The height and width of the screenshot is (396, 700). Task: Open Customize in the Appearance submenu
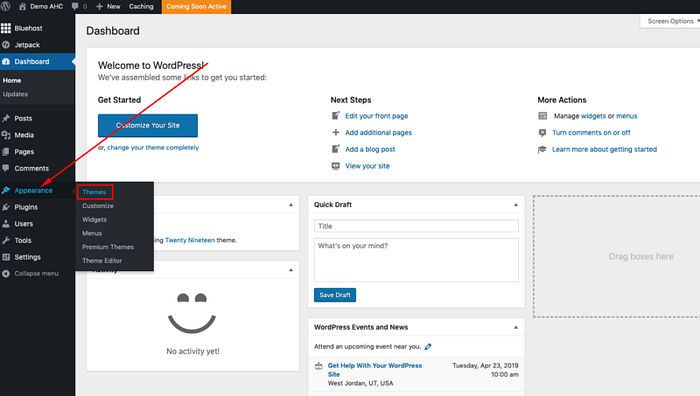point(98,206)
